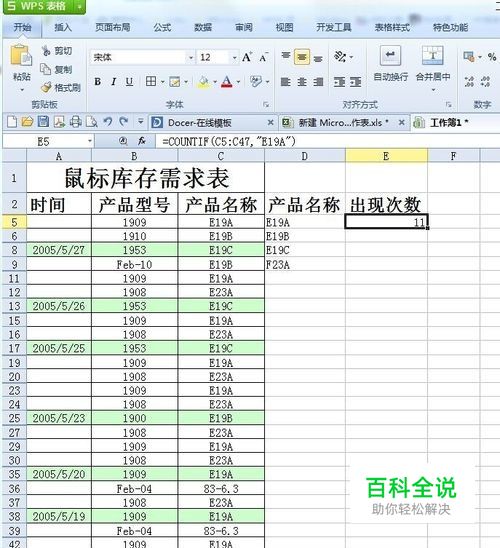500x548 pixels.
Task: Click the text orientation icon
Action: pos(340,56)
